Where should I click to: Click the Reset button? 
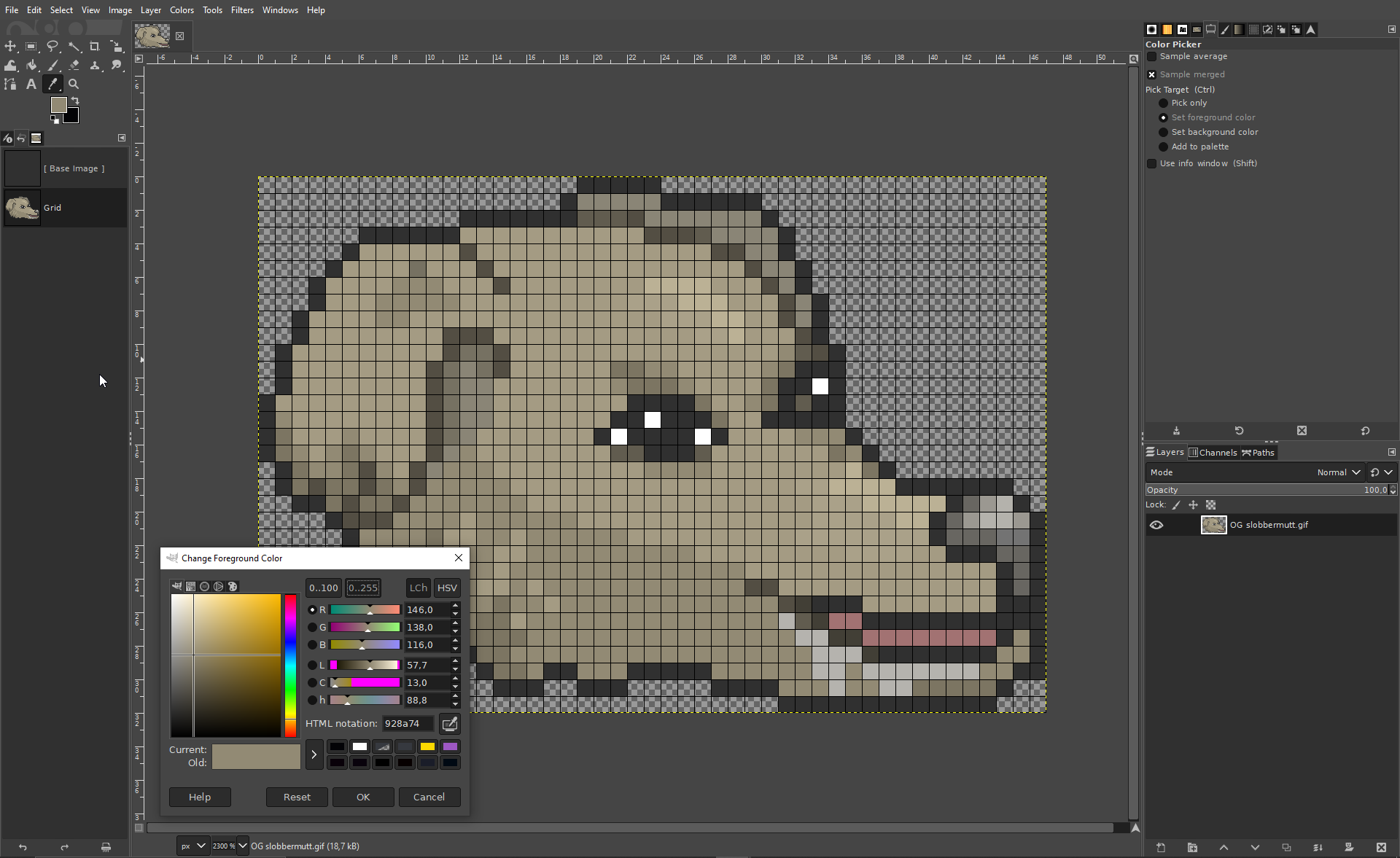point(297,797)
